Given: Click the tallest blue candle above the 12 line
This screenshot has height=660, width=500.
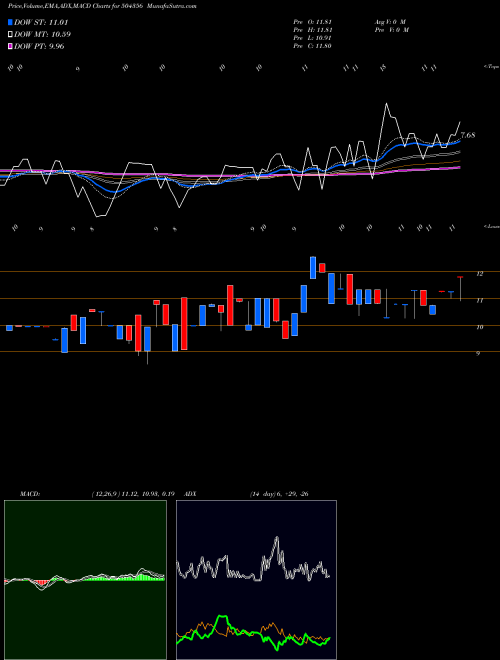Looking at the screenshot, I should 313,267.
